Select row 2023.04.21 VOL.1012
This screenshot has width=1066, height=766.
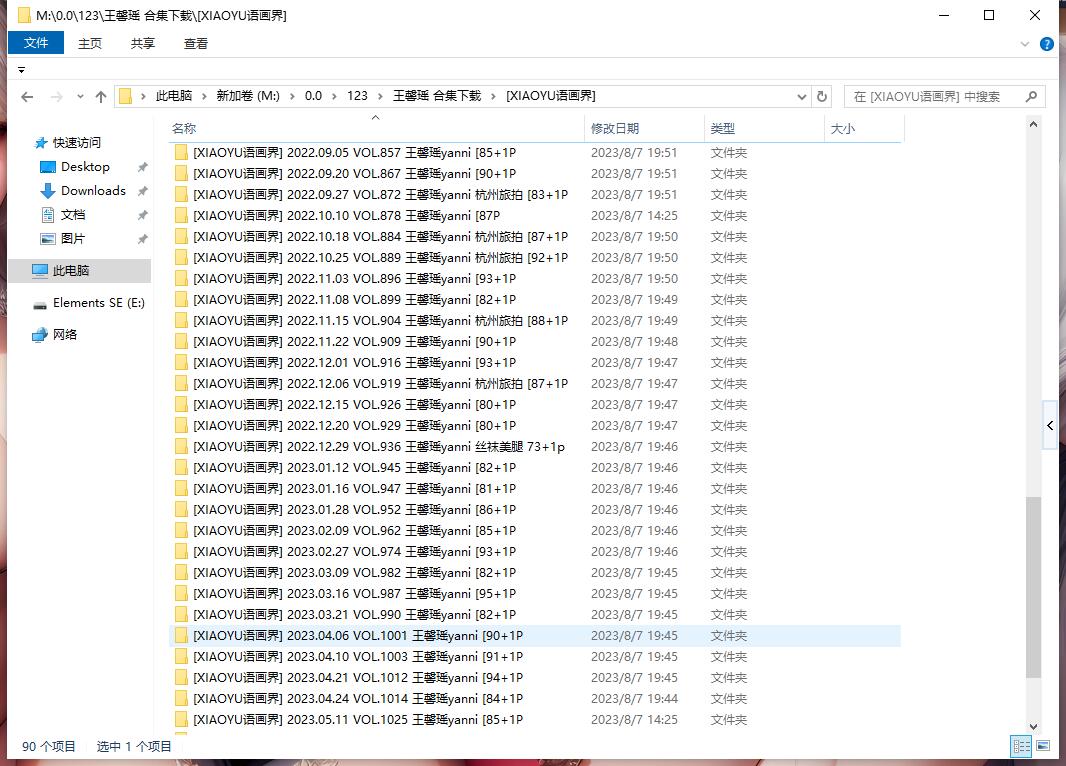[x=534, y=678]
